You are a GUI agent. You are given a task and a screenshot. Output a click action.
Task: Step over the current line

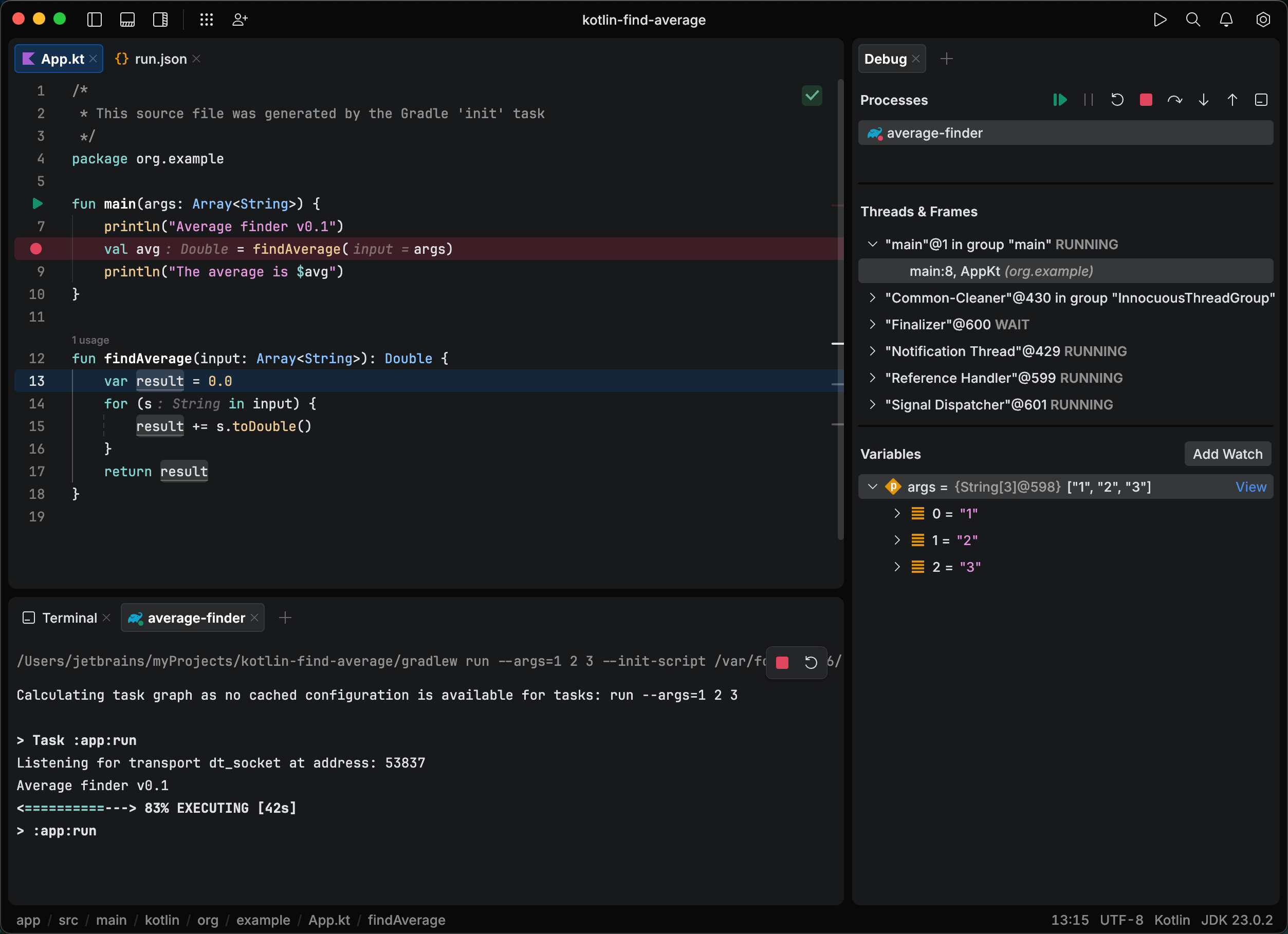pyautogui.click(x=1174, y=99)
